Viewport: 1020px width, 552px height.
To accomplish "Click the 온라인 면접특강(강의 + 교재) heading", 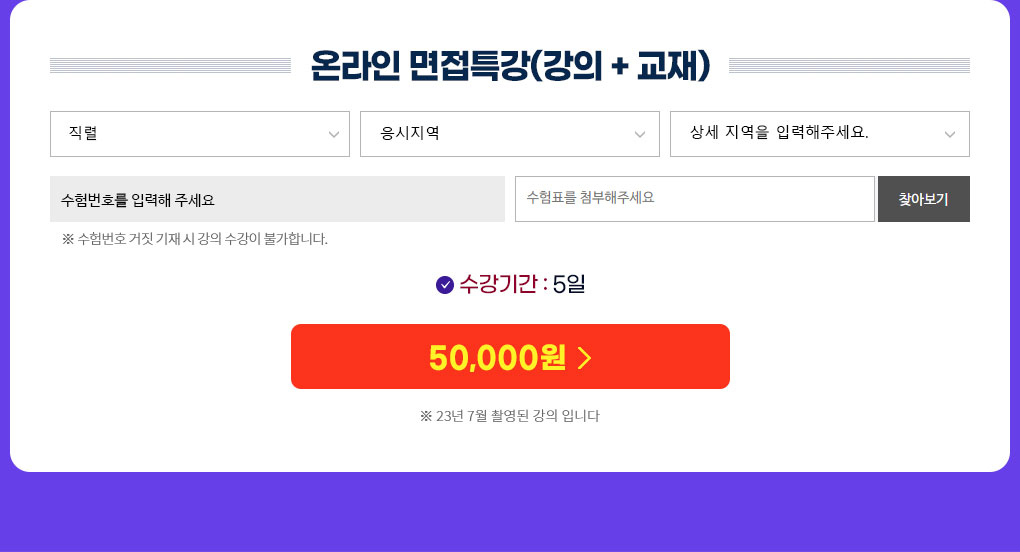I will (x=511, y=66).
